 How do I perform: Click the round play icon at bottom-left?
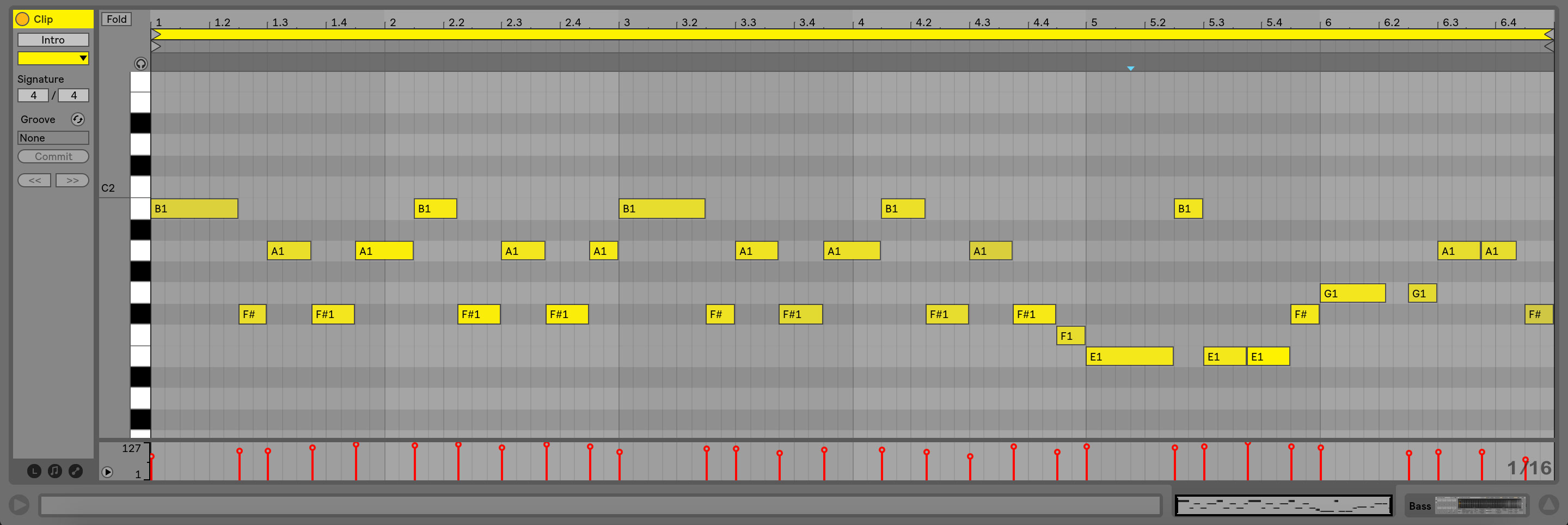pos(19,505)
